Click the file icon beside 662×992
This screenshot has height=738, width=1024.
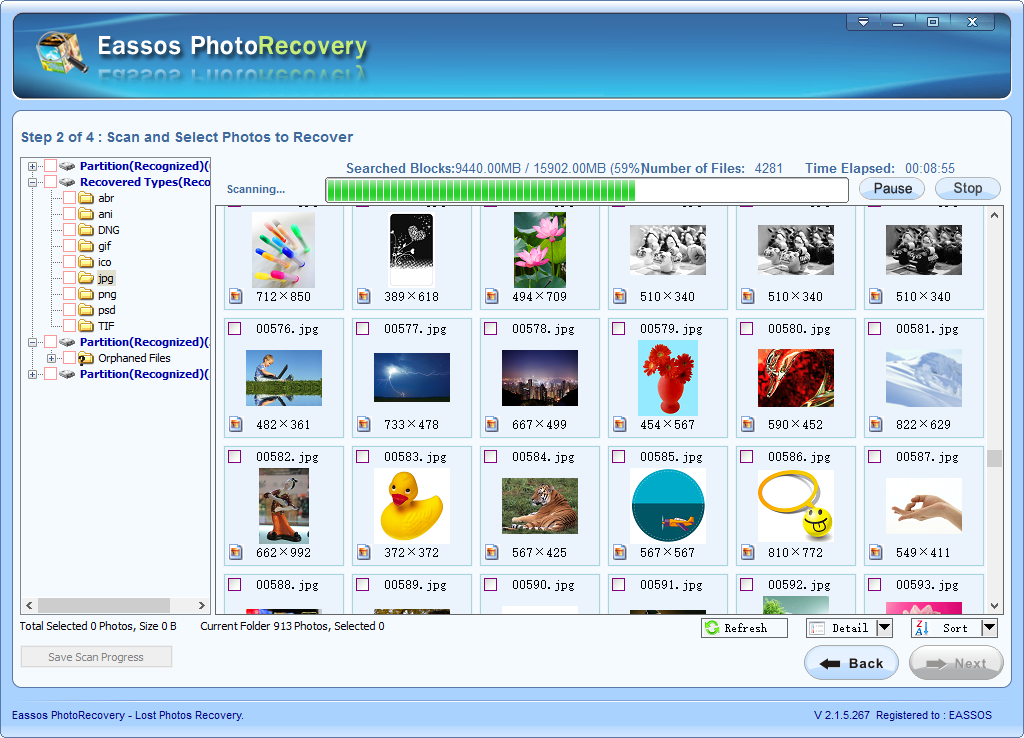[236, 553]
